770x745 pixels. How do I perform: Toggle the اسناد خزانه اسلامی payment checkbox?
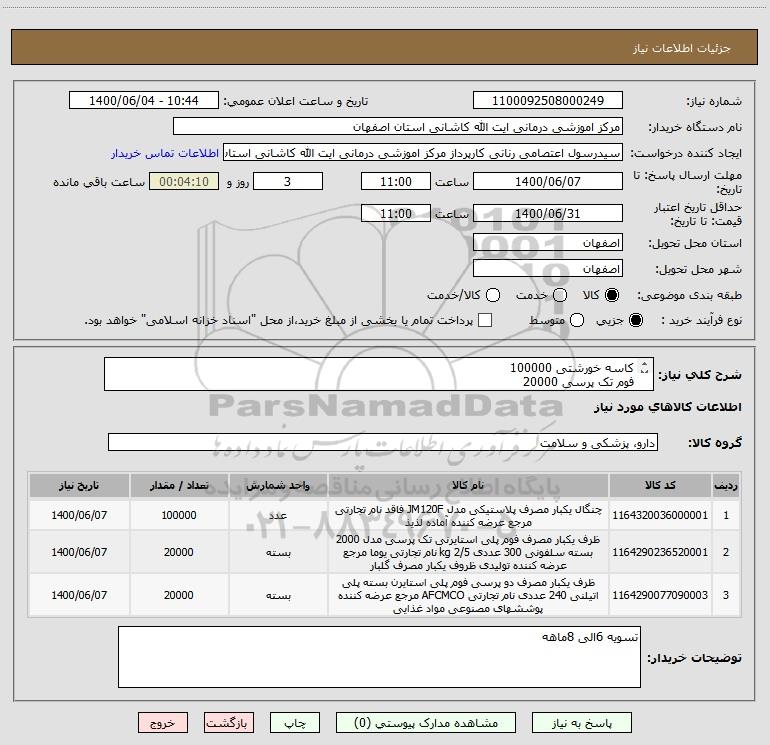[x=485, y=320]
